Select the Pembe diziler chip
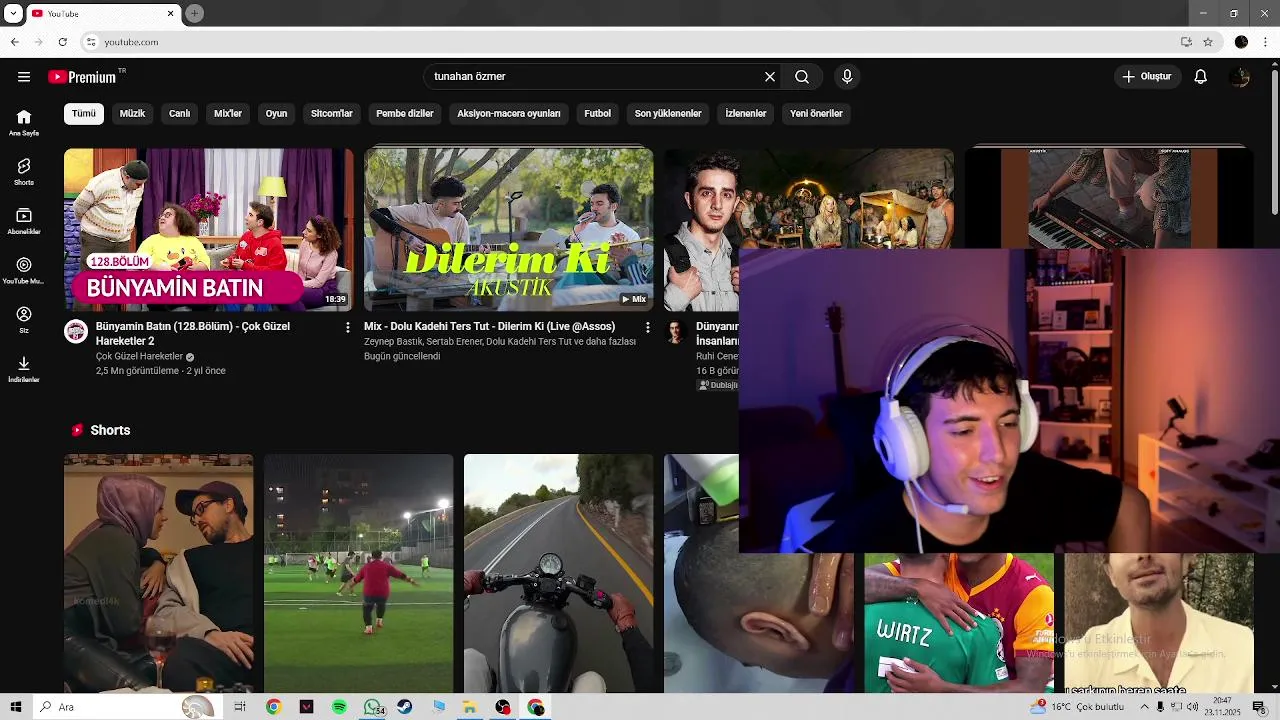 (405, 114)
